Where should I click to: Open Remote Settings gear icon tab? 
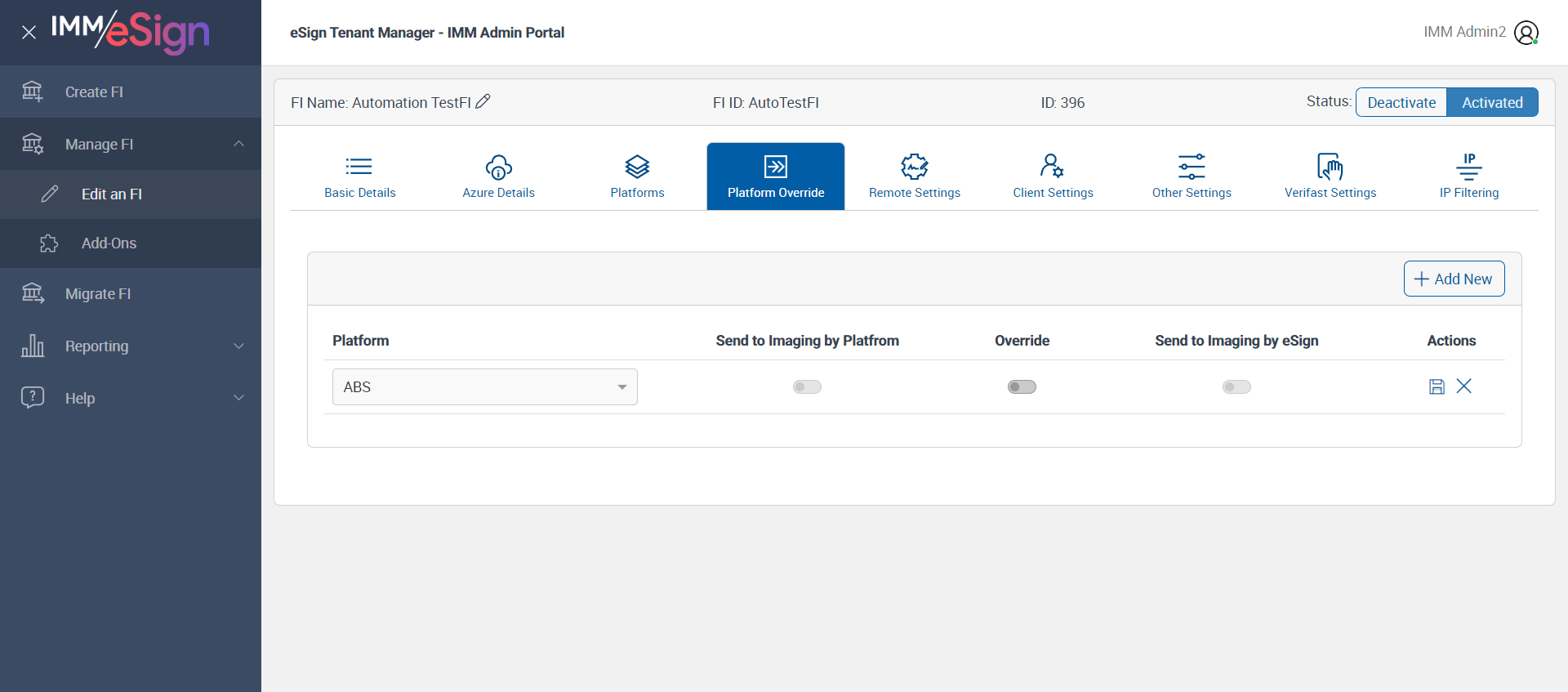click(914, 176)
